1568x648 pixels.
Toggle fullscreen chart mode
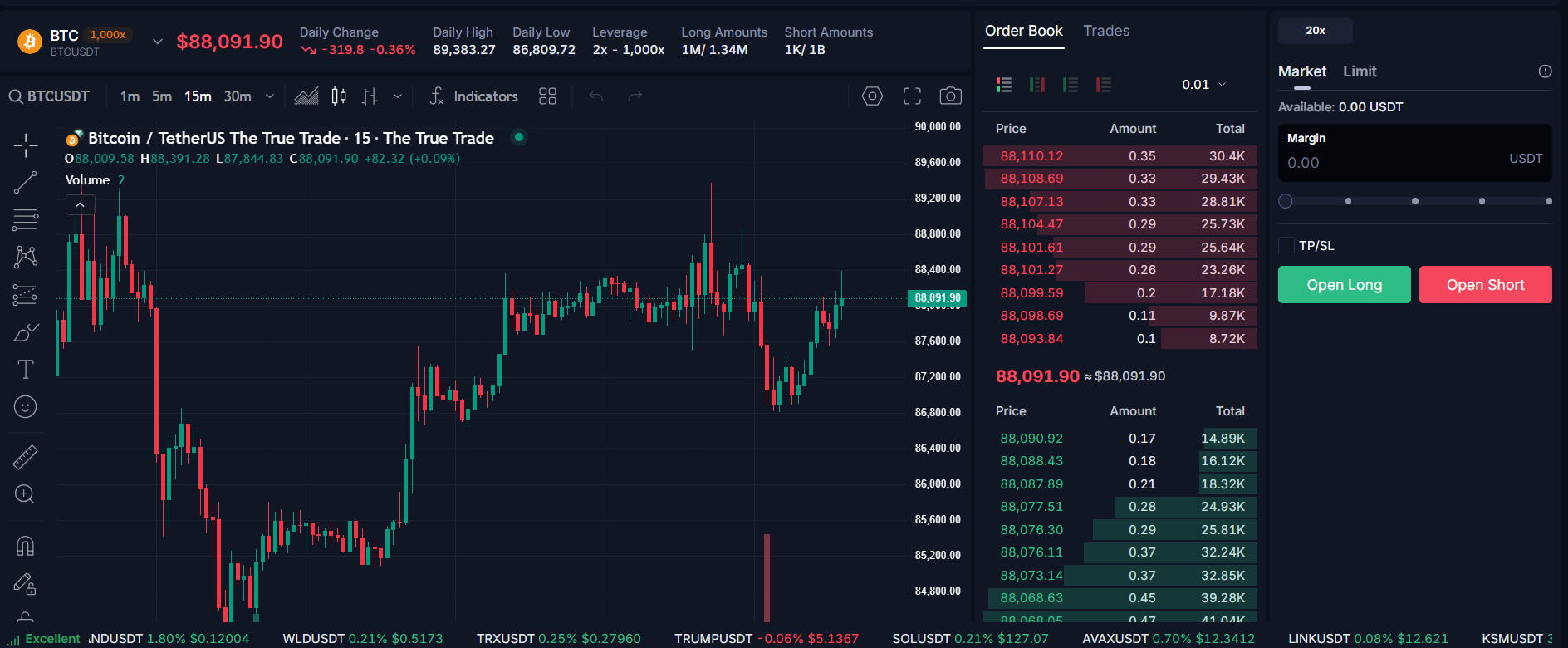912,96
